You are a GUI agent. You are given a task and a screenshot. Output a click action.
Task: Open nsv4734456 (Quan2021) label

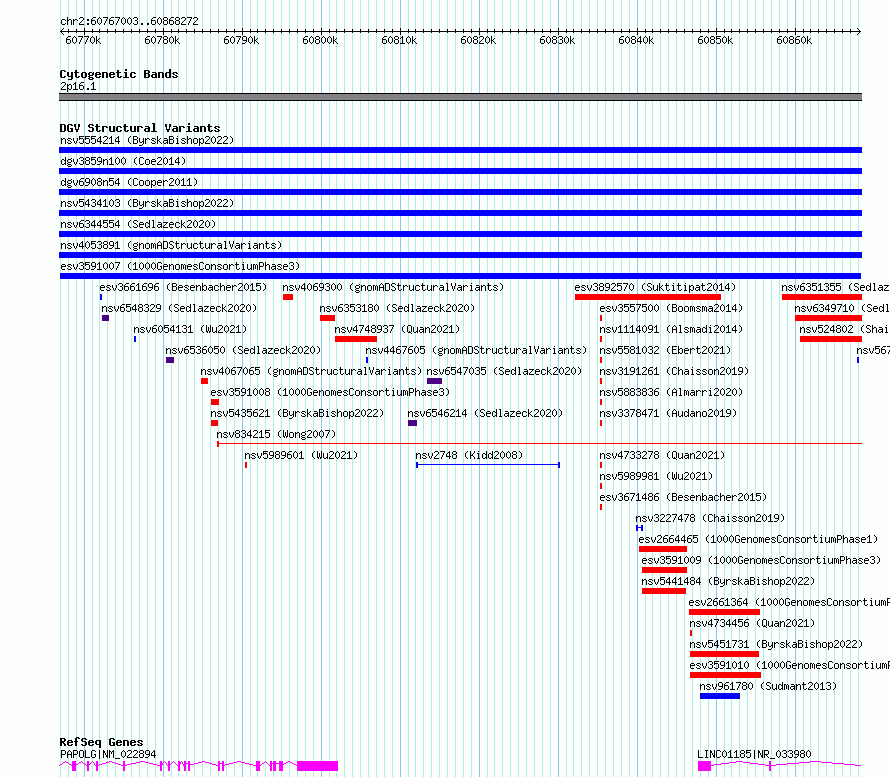pyautogui.click(x=752, y=623)
